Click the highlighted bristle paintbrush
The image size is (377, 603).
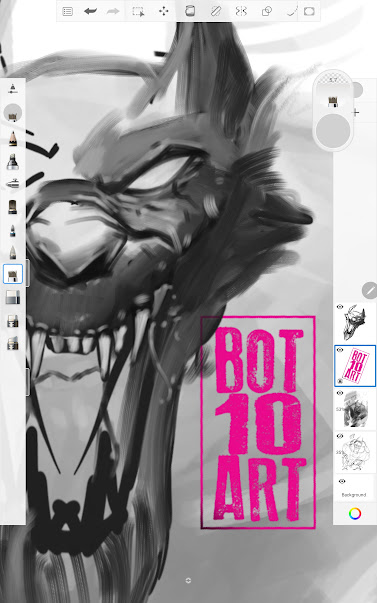coord(13,274)
